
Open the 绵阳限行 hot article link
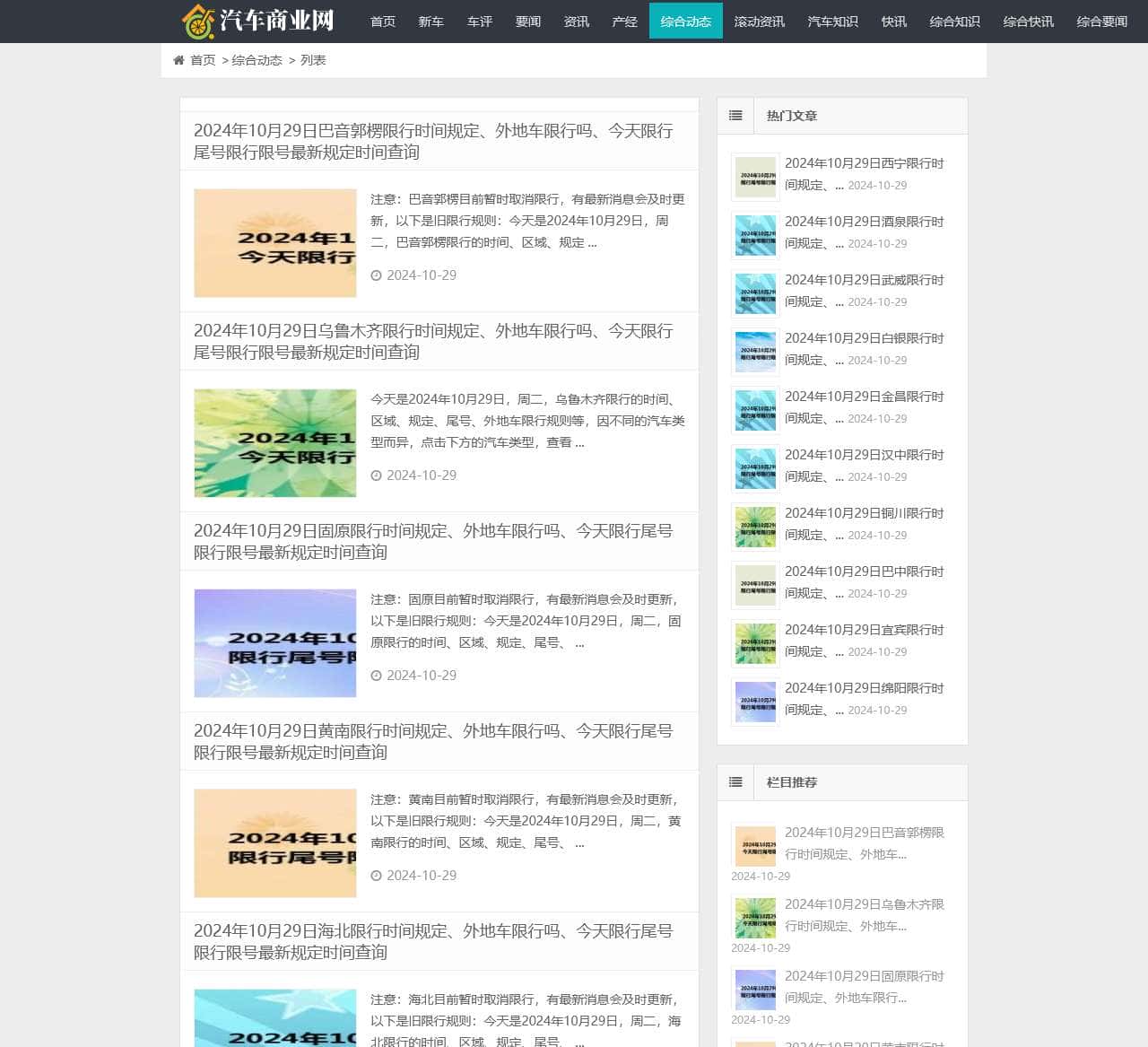[865, 699]
